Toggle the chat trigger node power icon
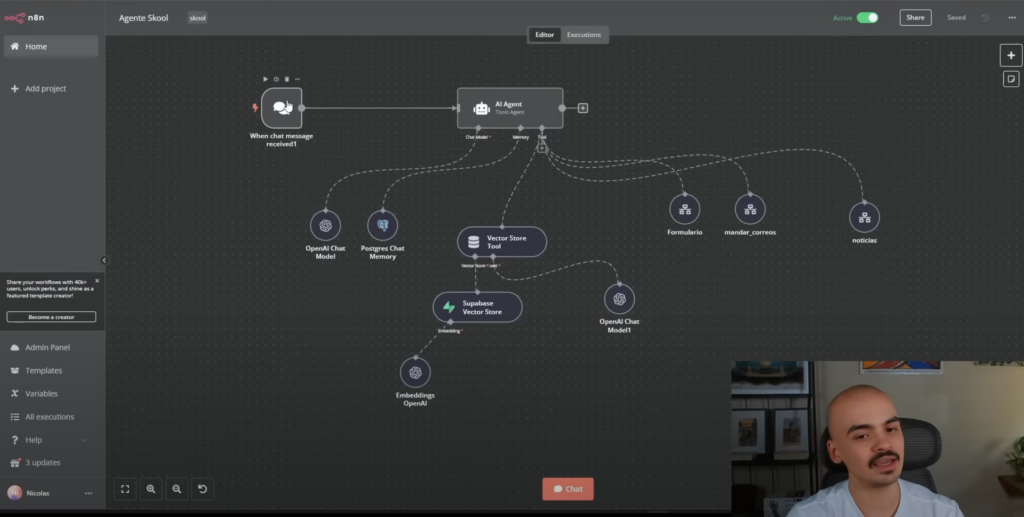Image resolution: width=1024 pixels, height=517 pixels. (276, 79)
